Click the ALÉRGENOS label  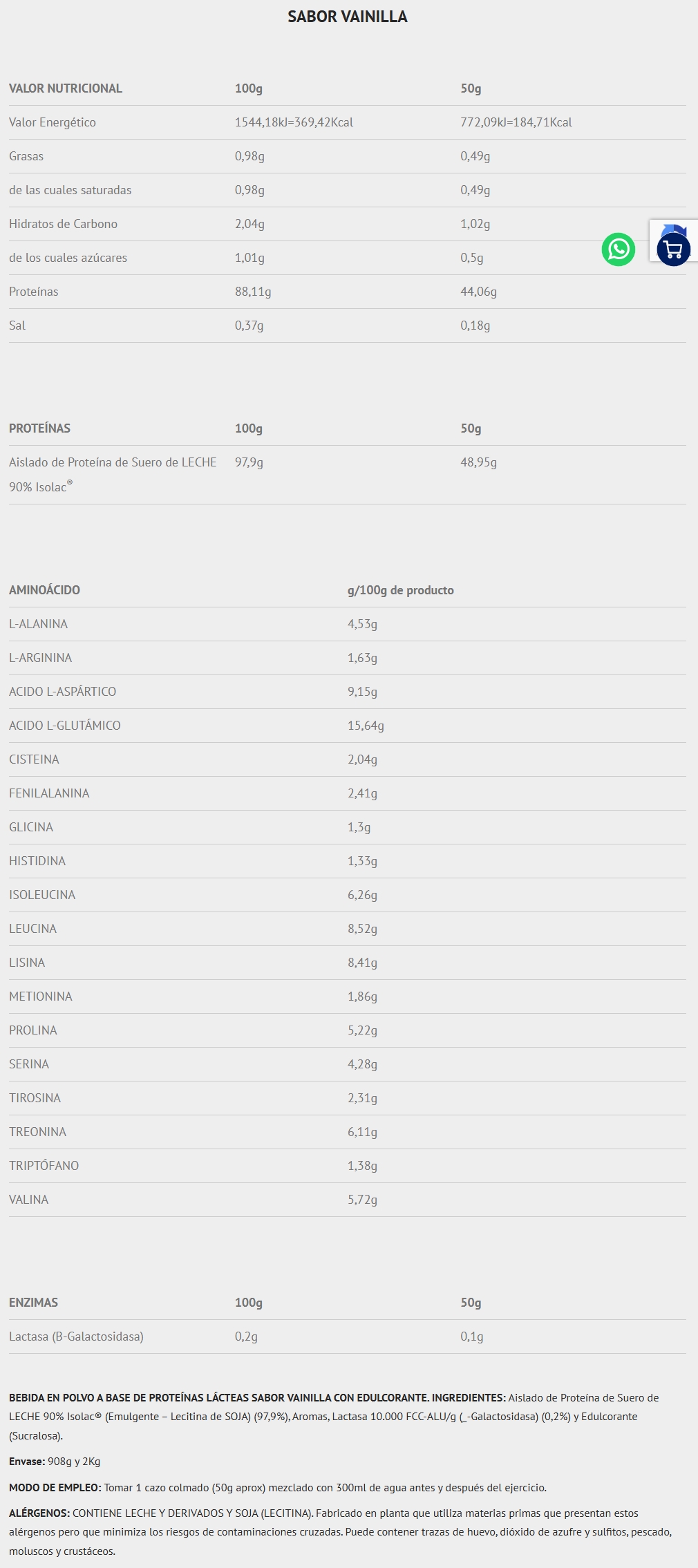click(39, 1513)
